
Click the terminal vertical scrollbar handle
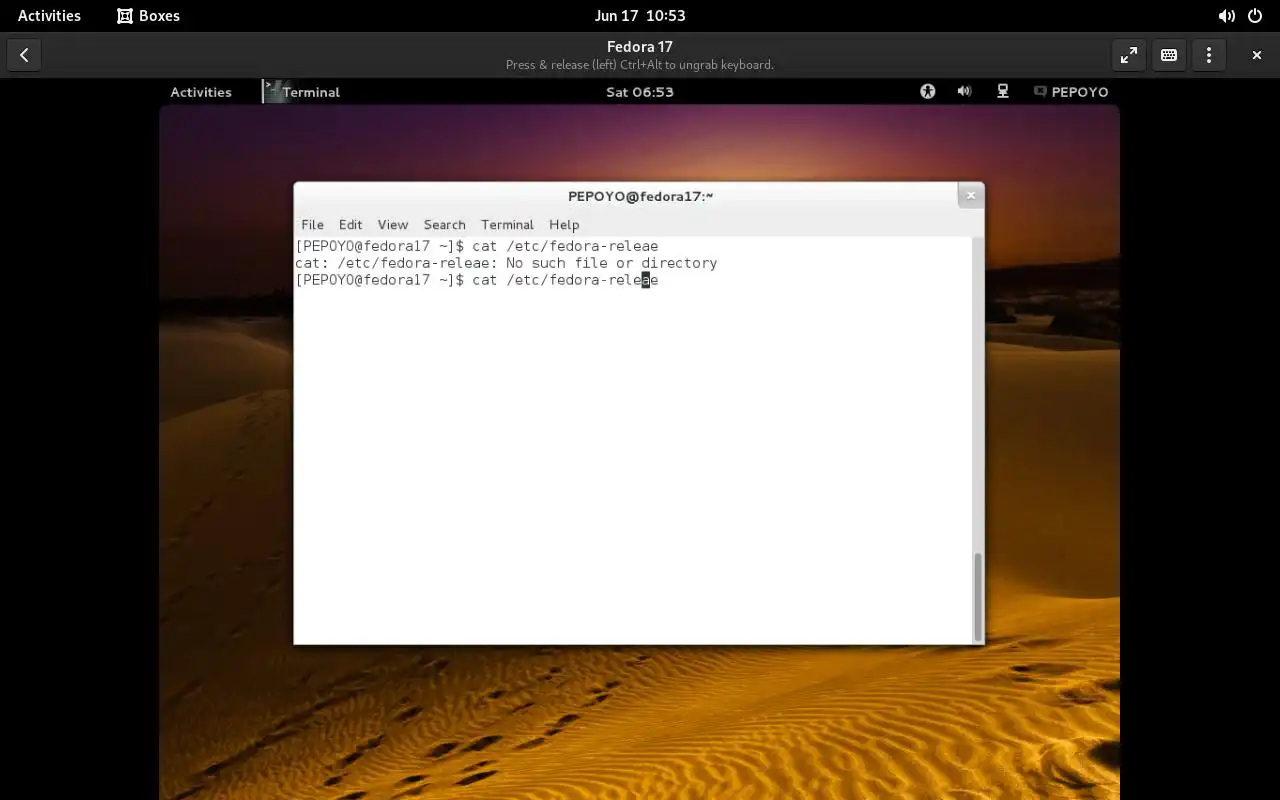coord(978,596)
